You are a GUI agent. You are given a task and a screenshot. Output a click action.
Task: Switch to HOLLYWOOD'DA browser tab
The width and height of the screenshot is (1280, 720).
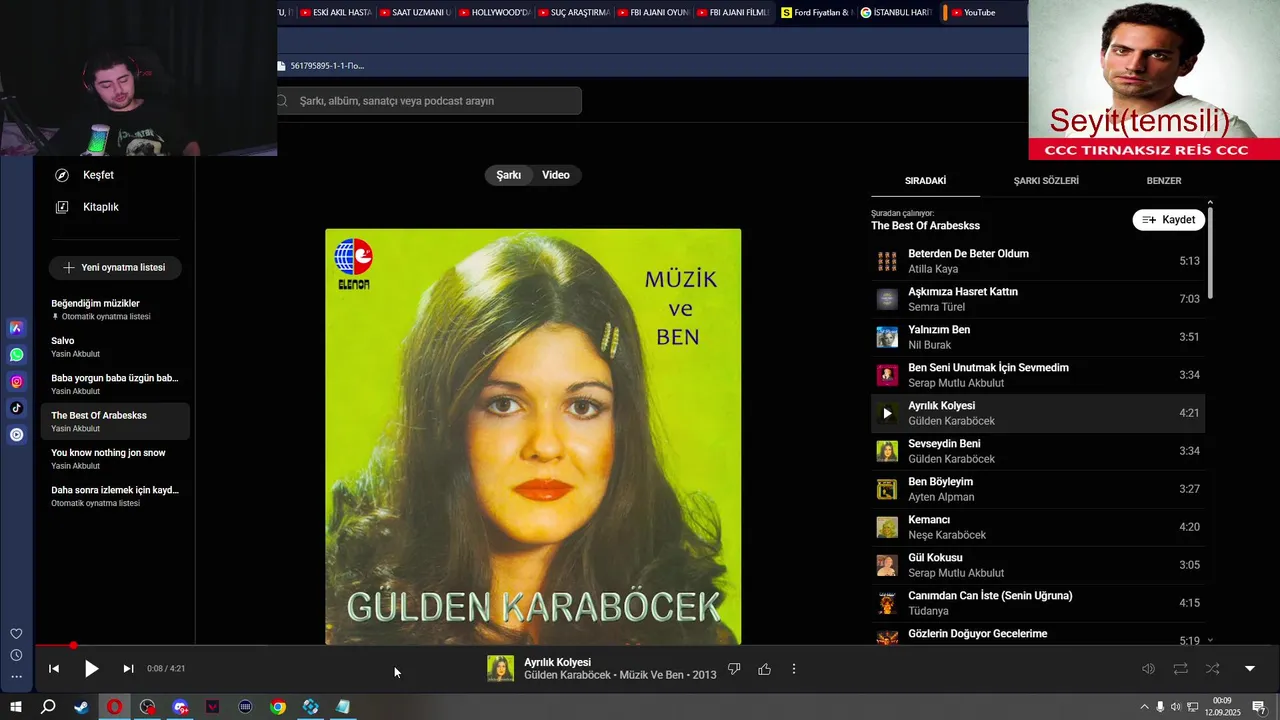pyautogui.click(x=495, y=12)
